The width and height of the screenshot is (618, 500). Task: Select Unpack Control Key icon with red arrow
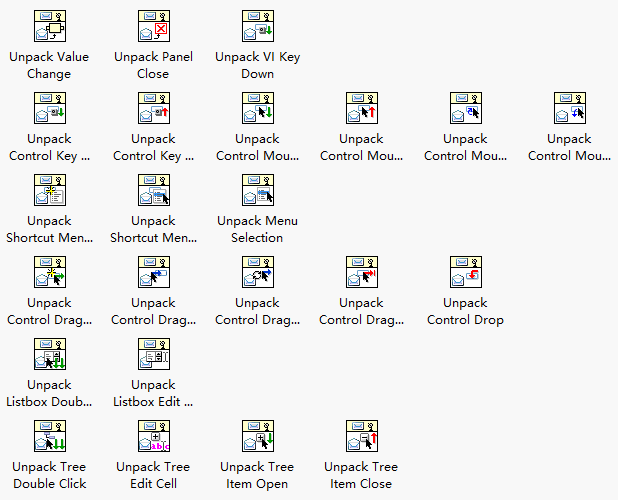tap(154, 108)
